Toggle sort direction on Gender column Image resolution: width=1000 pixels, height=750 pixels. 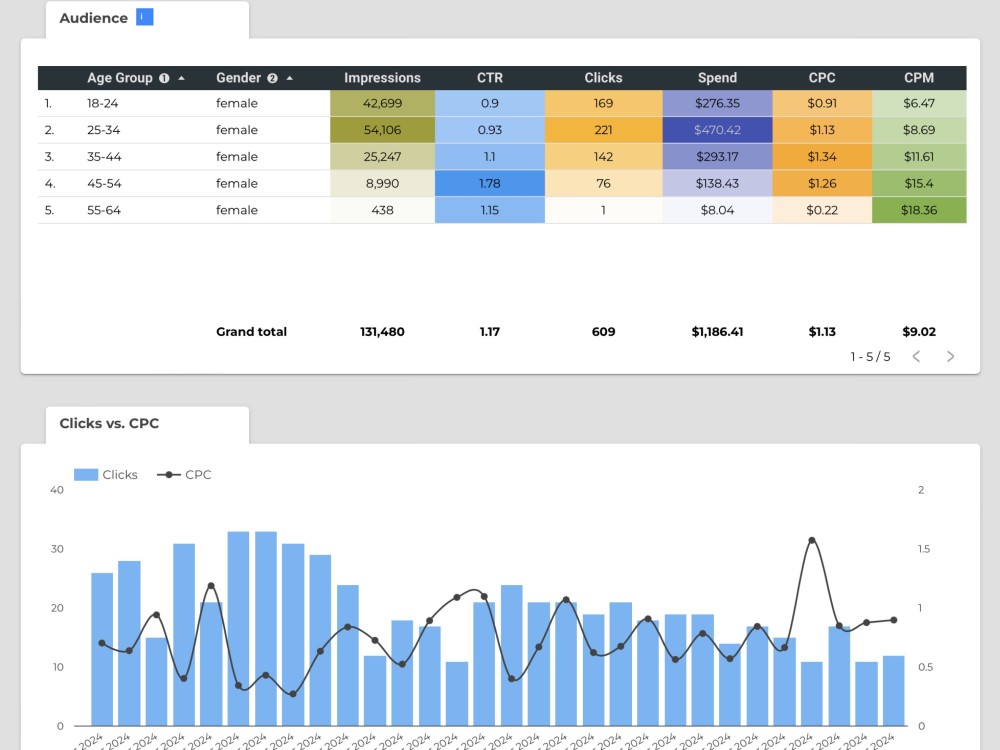(290, 77)
